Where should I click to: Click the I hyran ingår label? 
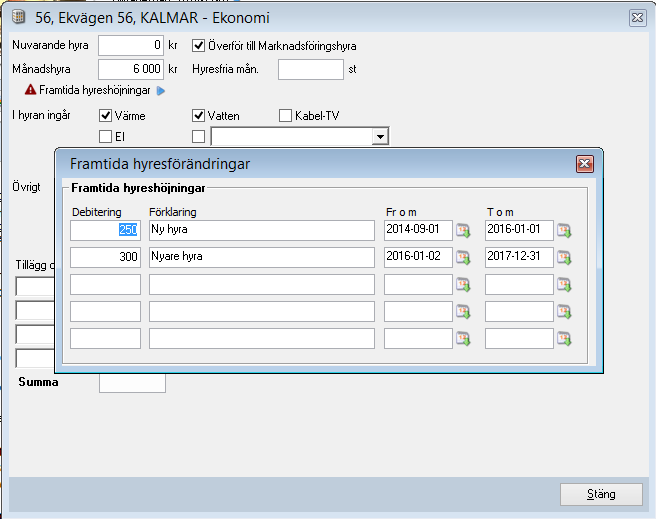coord(41,115)
